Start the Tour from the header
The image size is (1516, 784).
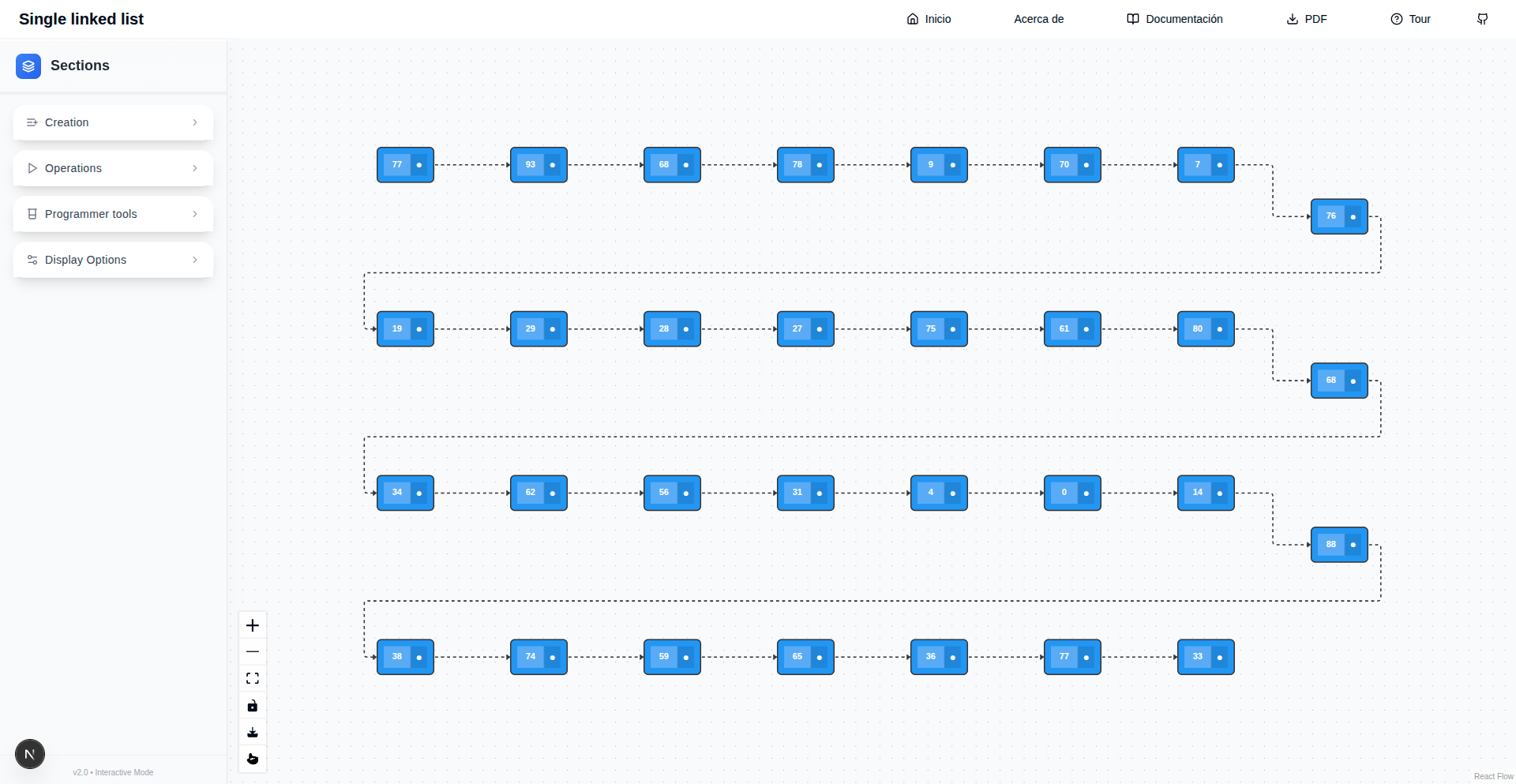[1410, 19]
